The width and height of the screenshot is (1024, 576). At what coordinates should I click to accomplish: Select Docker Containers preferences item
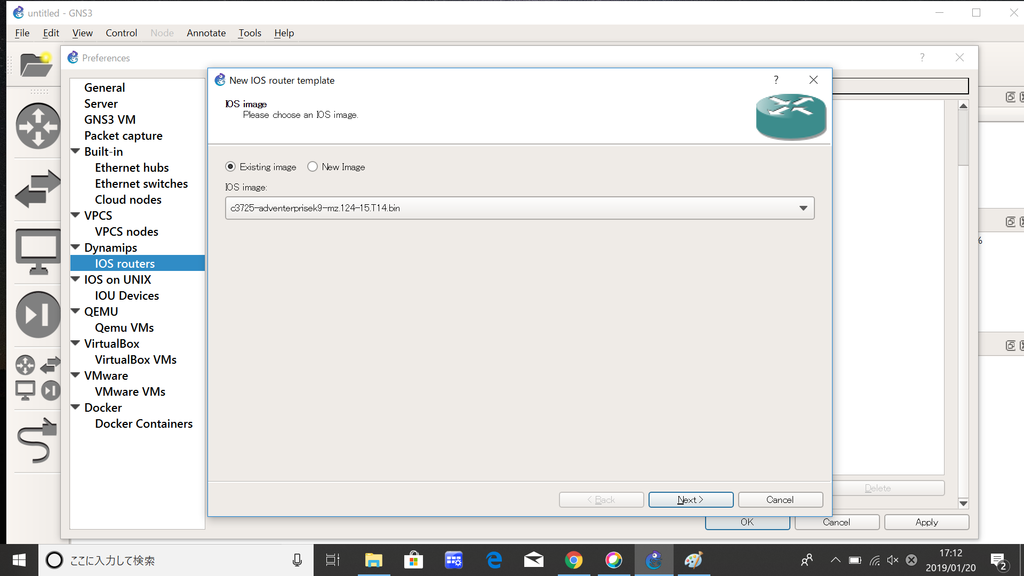point(144,423)
